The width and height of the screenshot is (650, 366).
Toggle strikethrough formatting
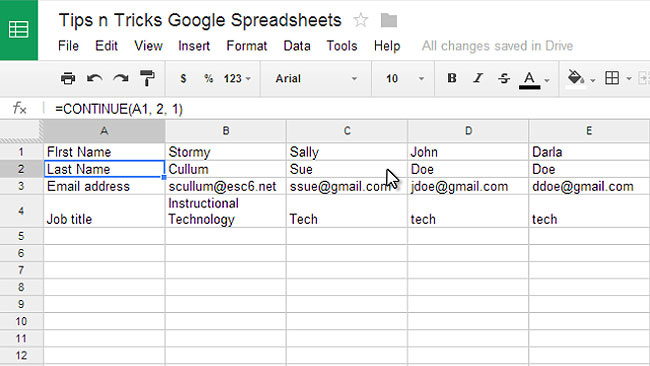504,78
